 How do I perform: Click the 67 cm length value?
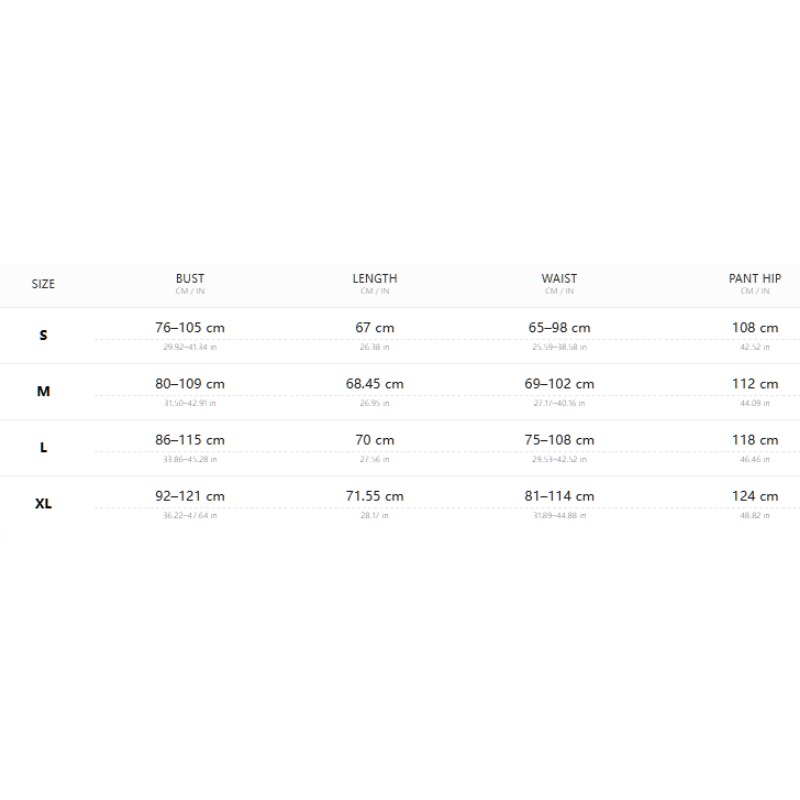click(374, 328)
